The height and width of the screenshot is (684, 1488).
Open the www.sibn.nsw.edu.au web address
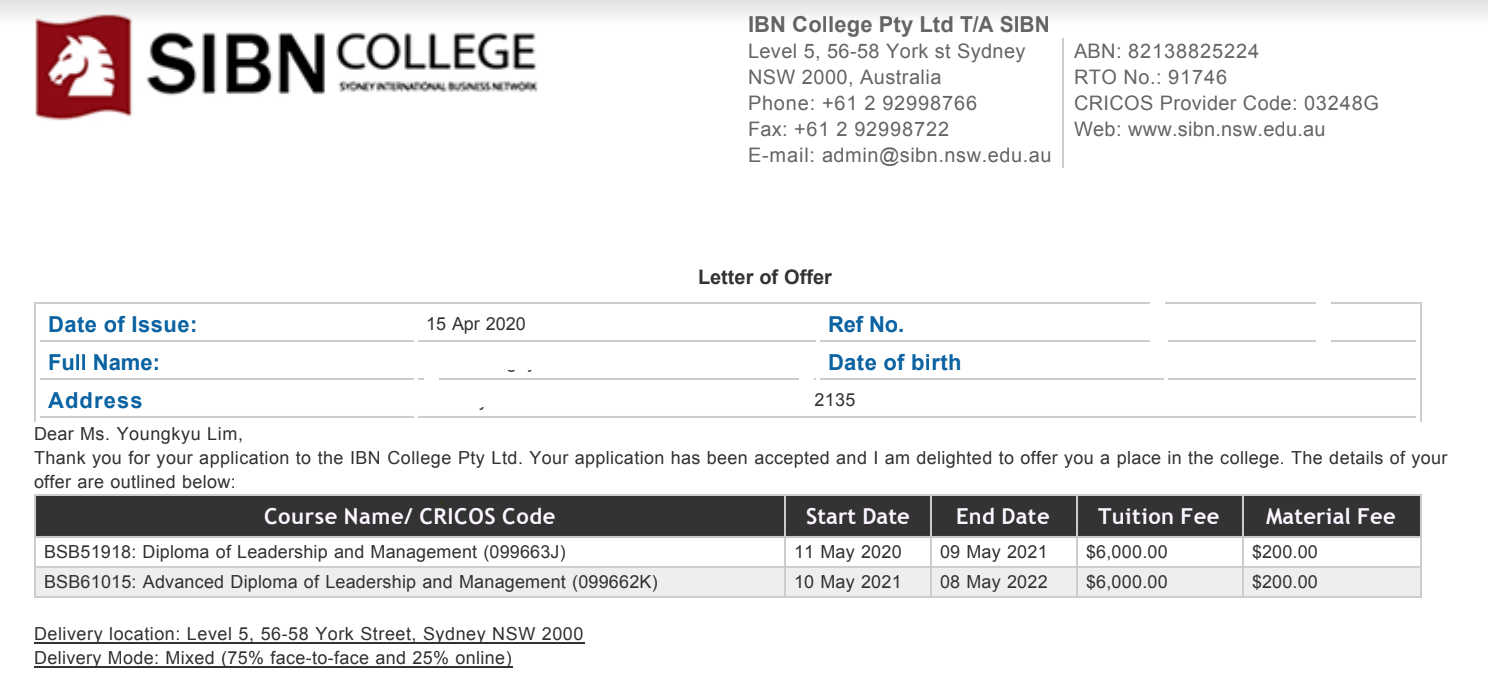coord(1226,129)
